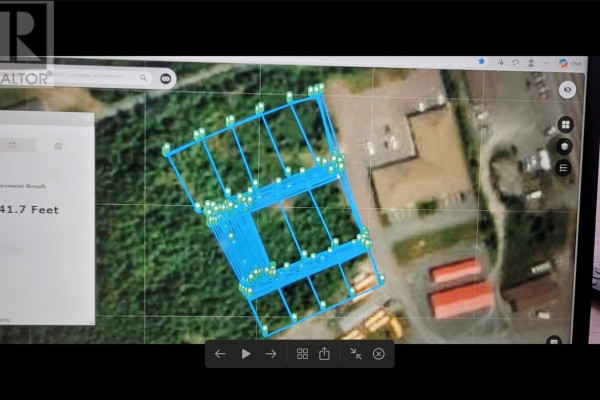Image resolution: width=600 pixels, height=400 pixels.
Task: Start the slideshow with the play button
Action: (246, 354)
